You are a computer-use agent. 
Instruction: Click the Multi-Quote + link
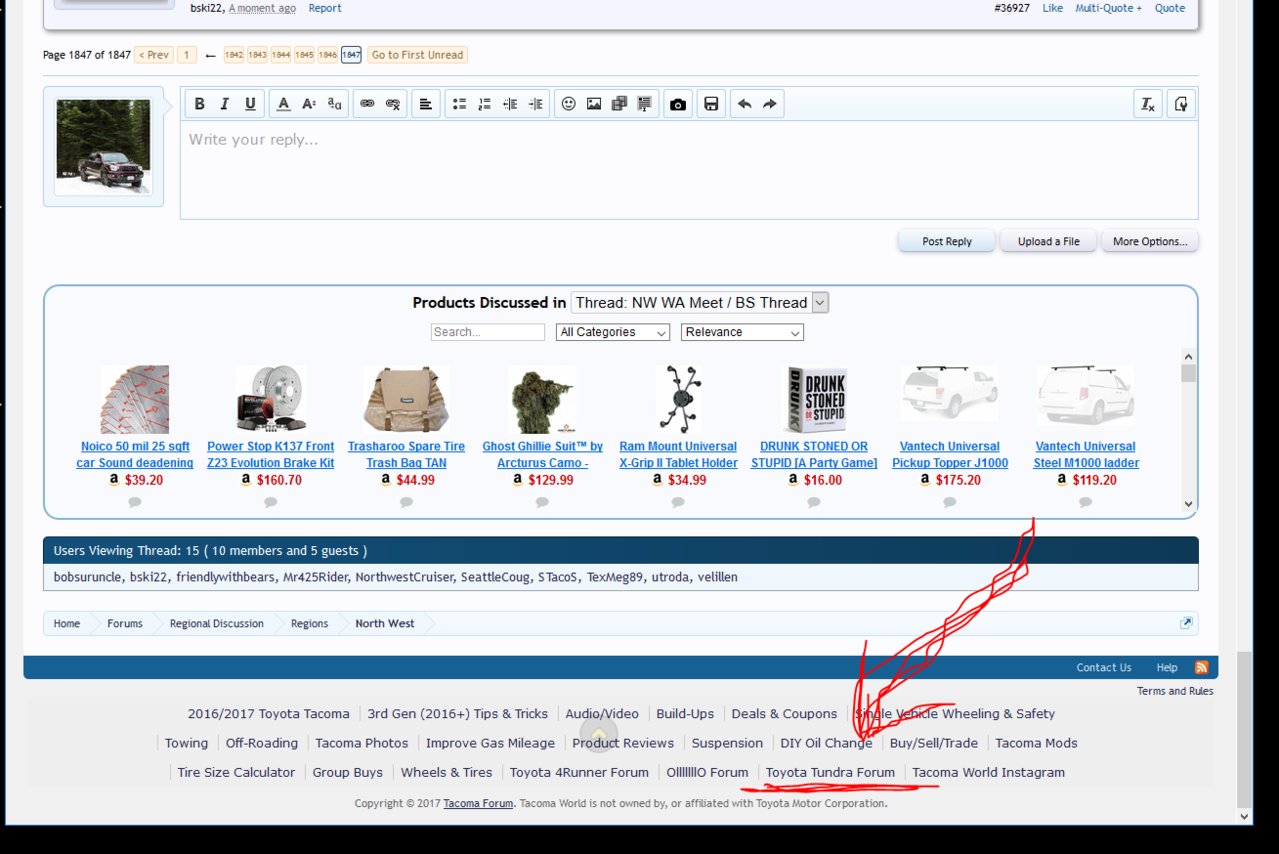click(x=1108, y=8)
